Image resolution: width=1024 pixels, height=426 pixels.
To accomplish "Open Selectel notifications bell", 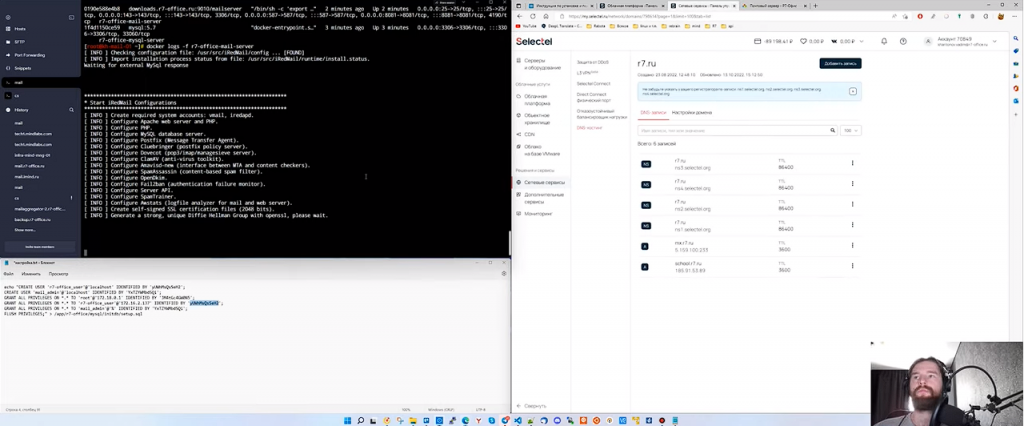I will [884, 41].
